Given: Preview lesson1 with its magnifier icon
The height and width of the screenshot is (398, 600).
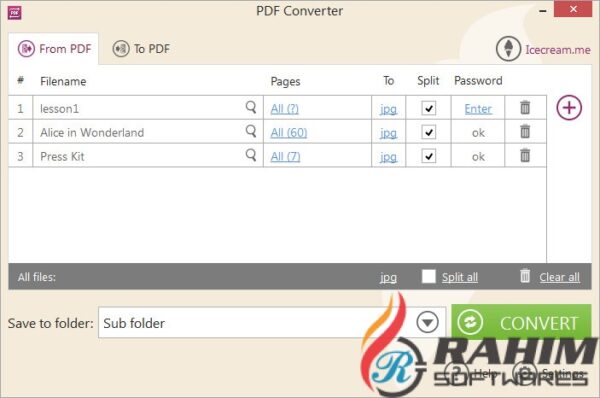Looking at the screenshot, I should 251,107.
